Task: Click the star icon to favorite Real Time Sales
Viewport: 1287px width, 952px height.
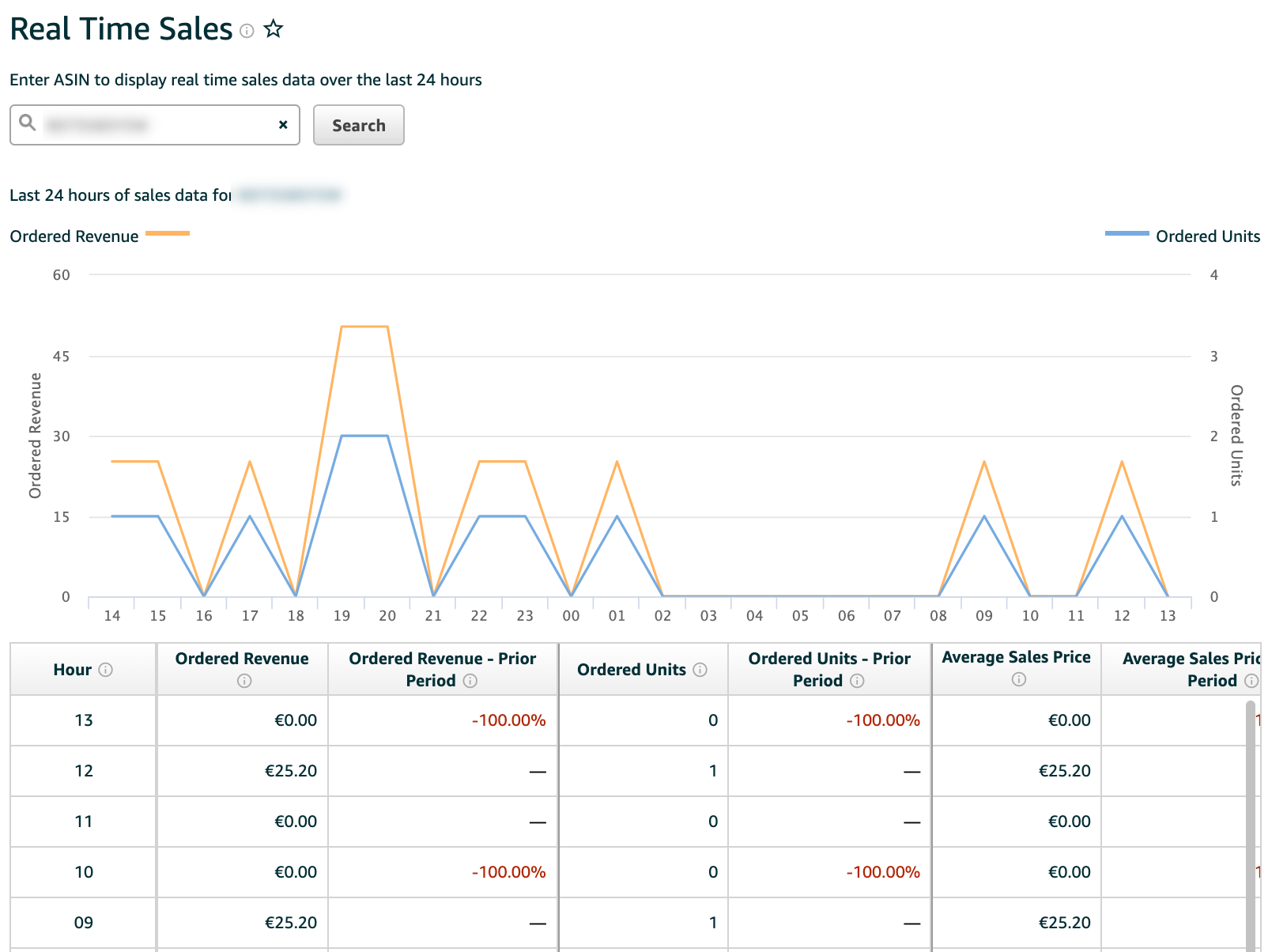Action: point(273,29)
